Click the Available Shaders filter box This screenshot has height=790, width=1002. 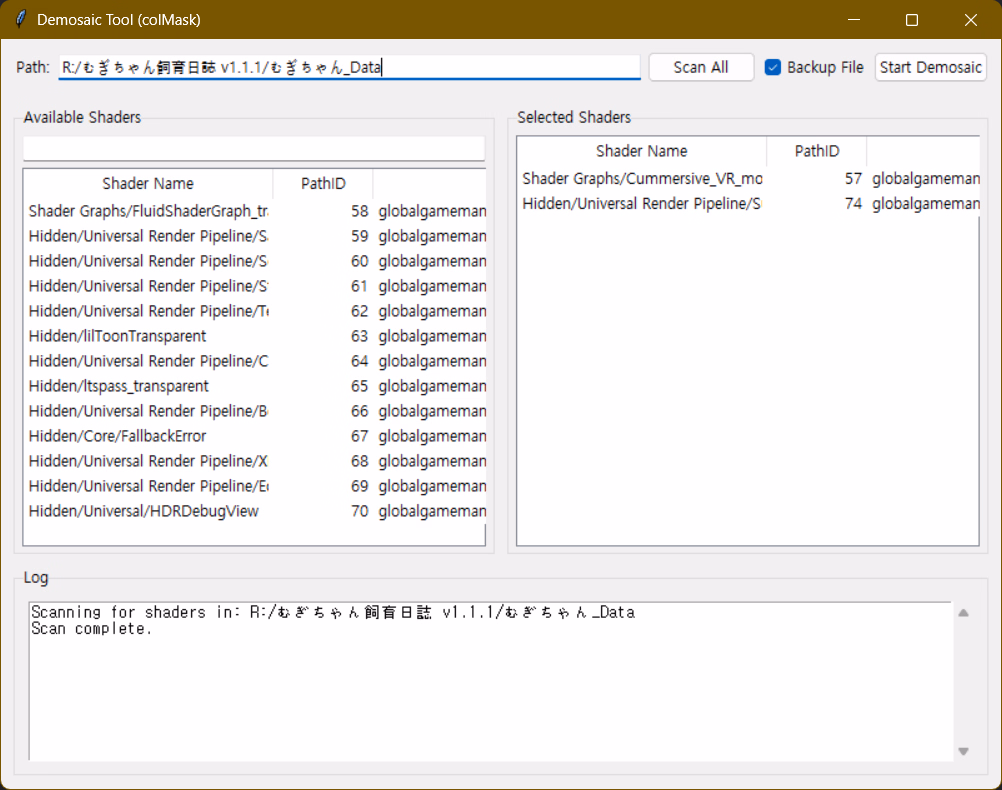click(253, 148)
